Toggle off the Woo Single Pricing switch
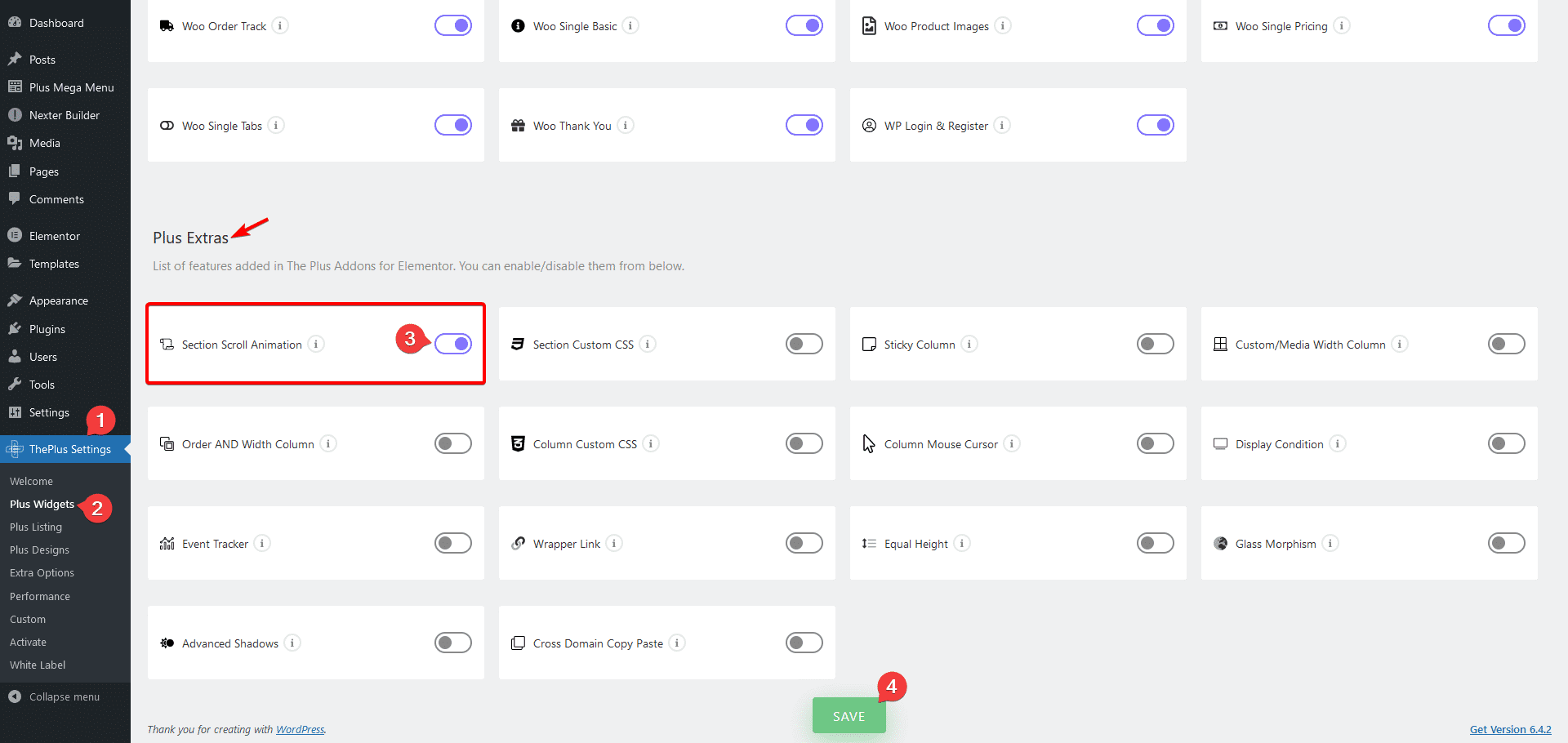 pyautogui.click(x=1506, y=26)
